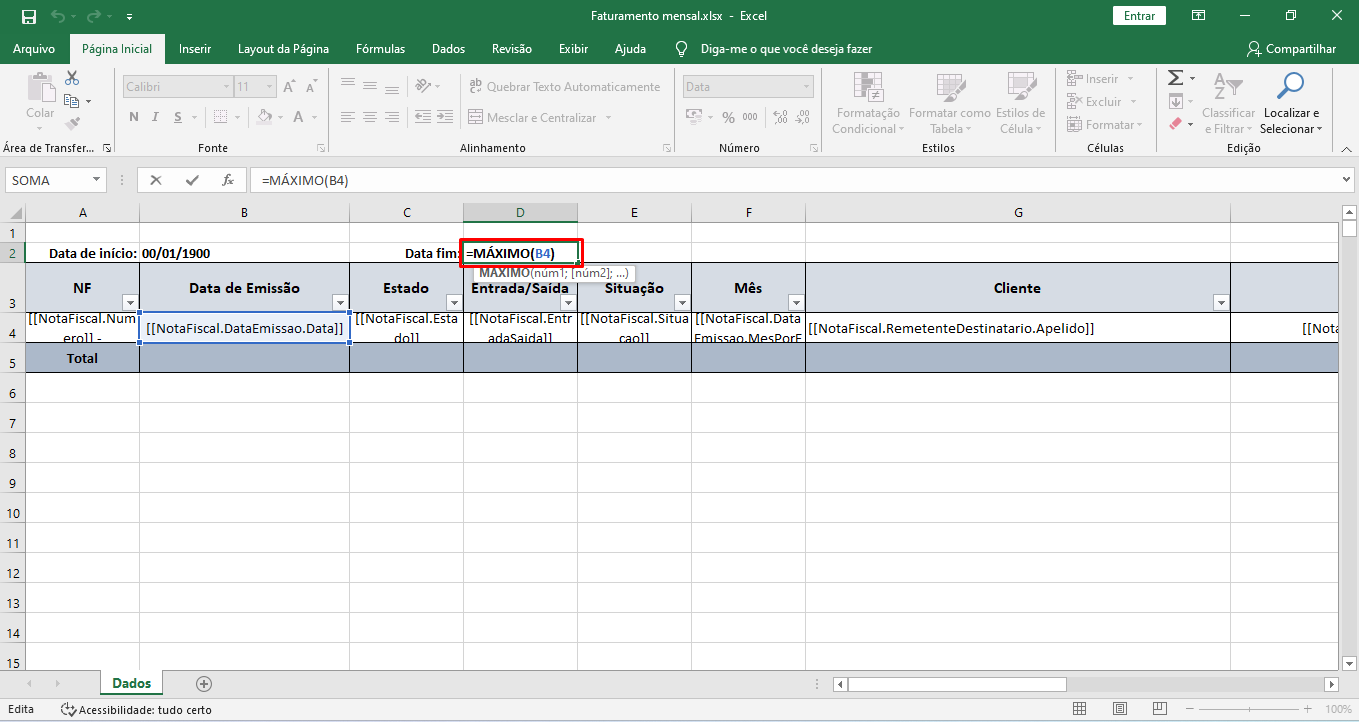Switch to the Dados ribbon tab

pos(448,49)
